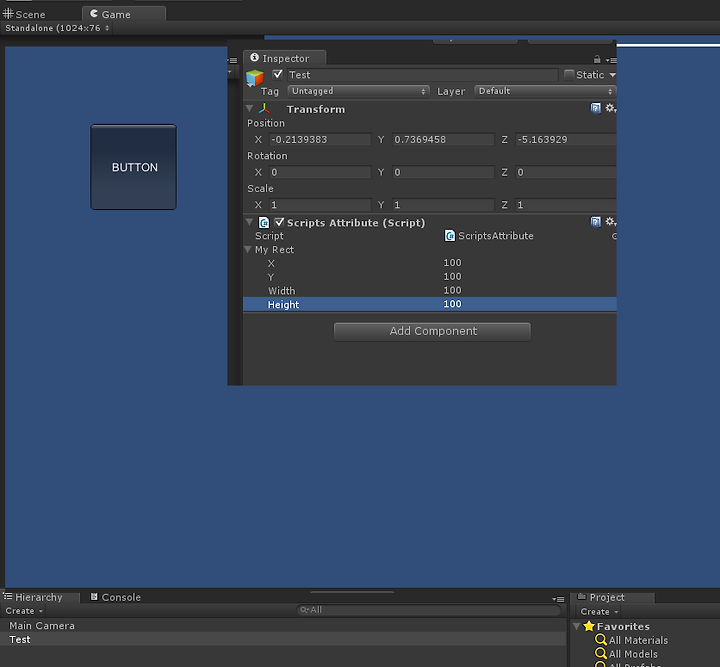Viewport: 720px width, 667px height.
Task: Edit the object name field Test
Action: pyautogui.click(x=422, y=75)
